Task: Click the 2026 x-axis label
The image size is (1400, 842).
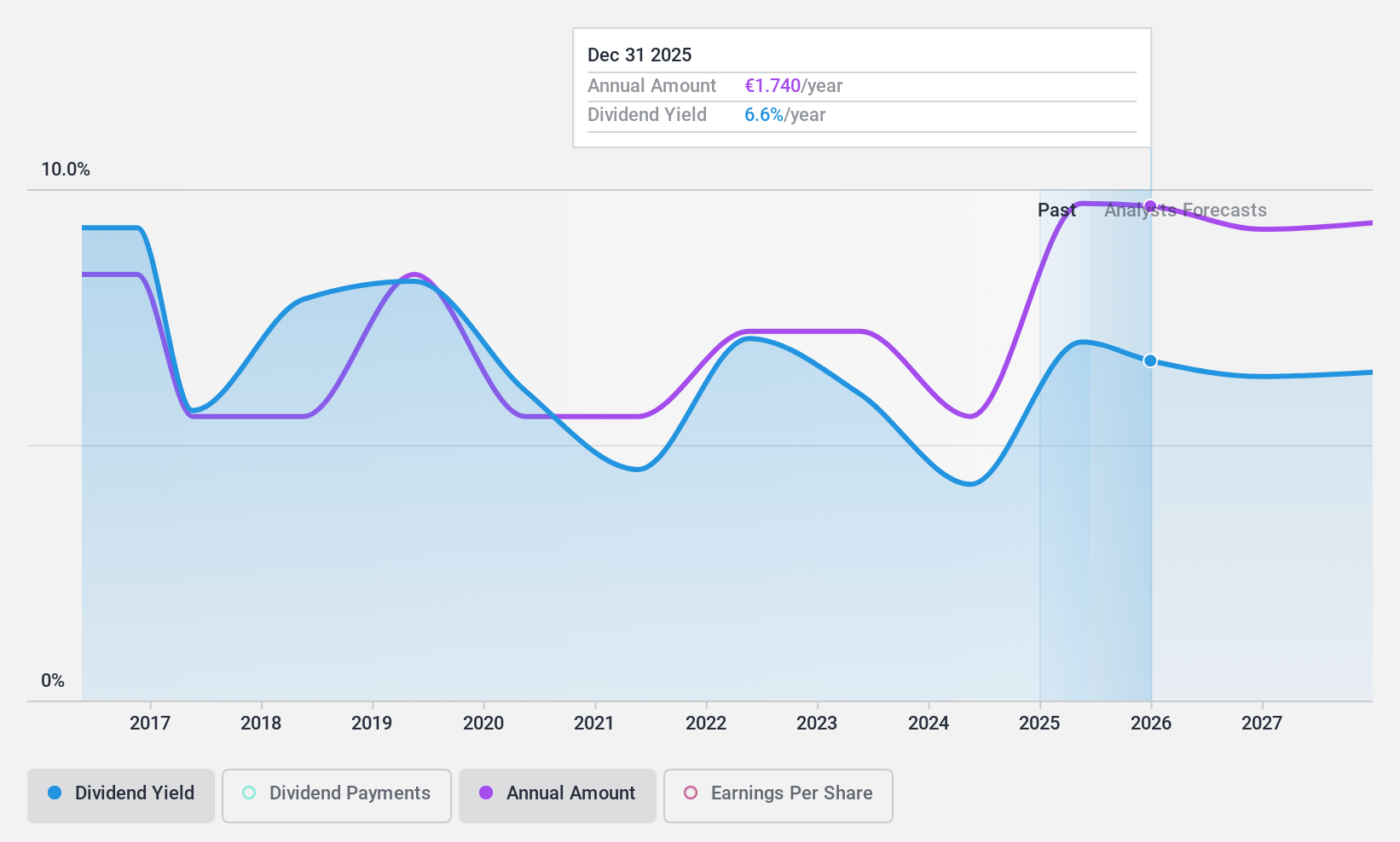Action: point(1151,724)
